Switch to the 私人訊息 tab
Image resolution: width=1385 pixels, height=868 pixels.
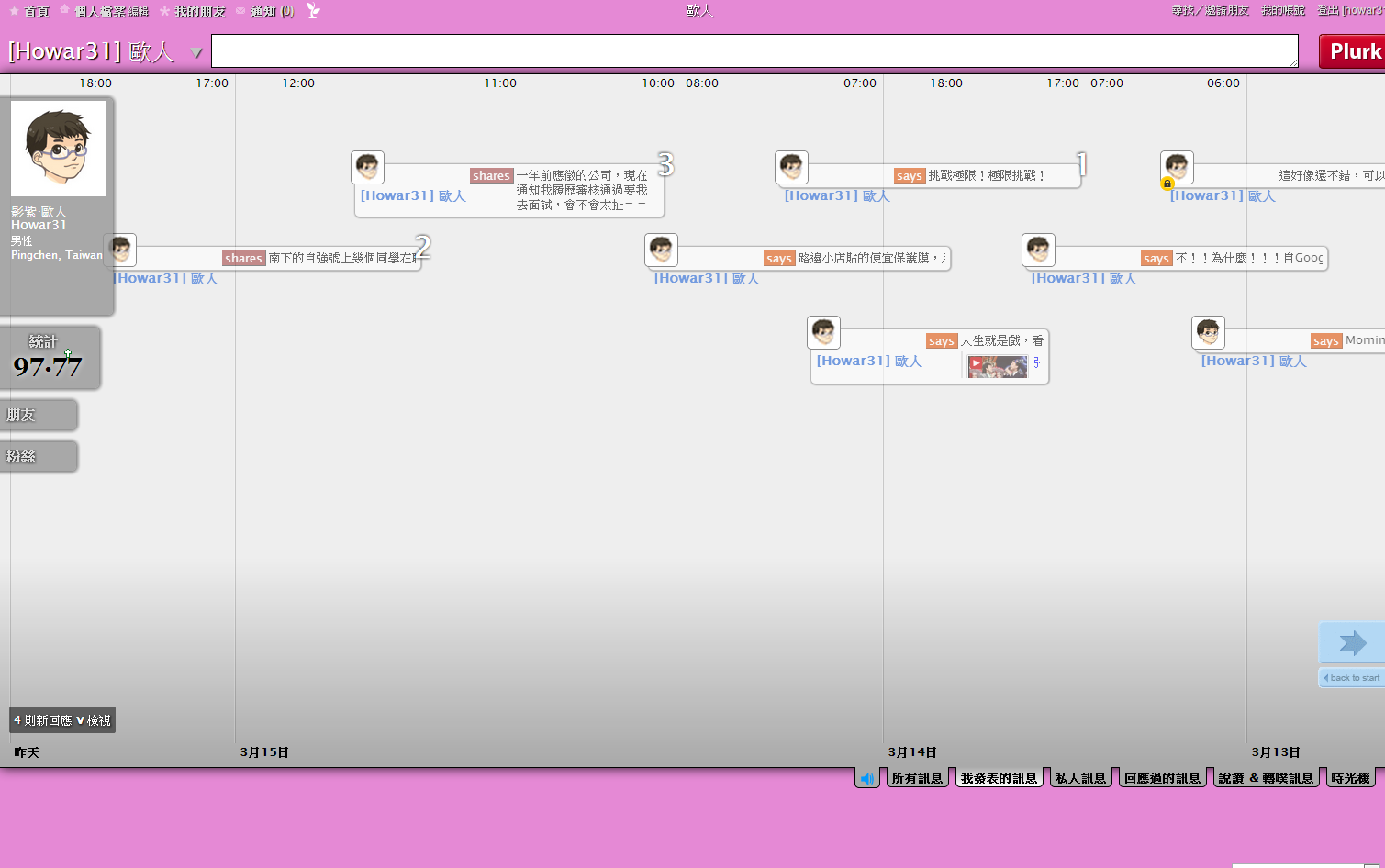pyautogui.click(x=1080, y=778)
